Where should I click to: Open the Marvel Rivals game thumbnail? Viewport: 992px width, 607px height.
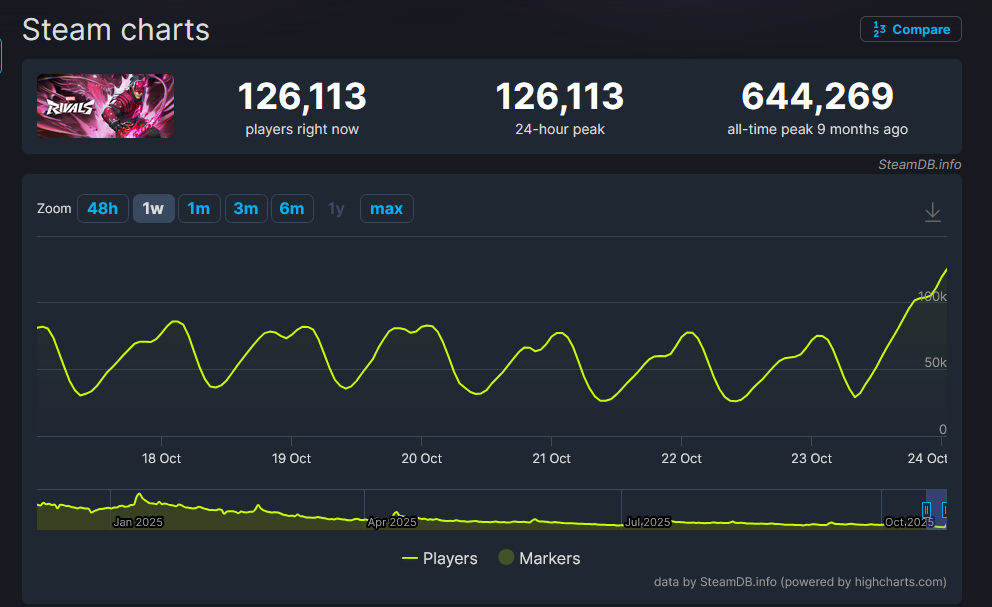(x=105, y=106)
